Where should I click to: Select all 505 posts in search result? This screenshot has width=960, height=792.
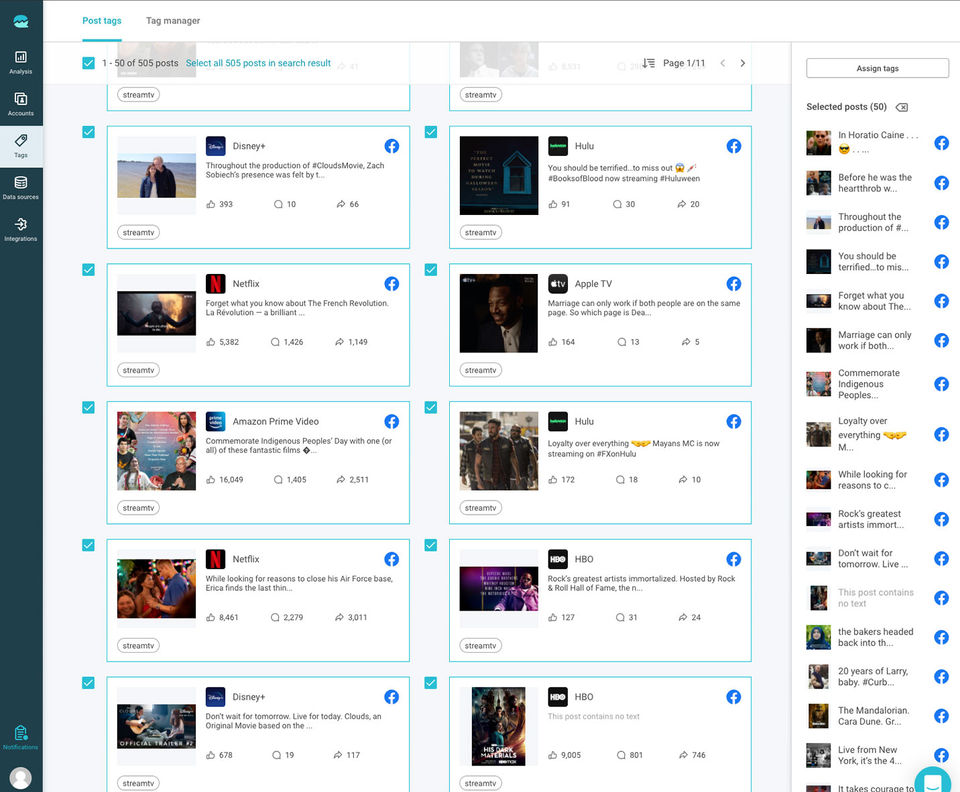point(258,63)
